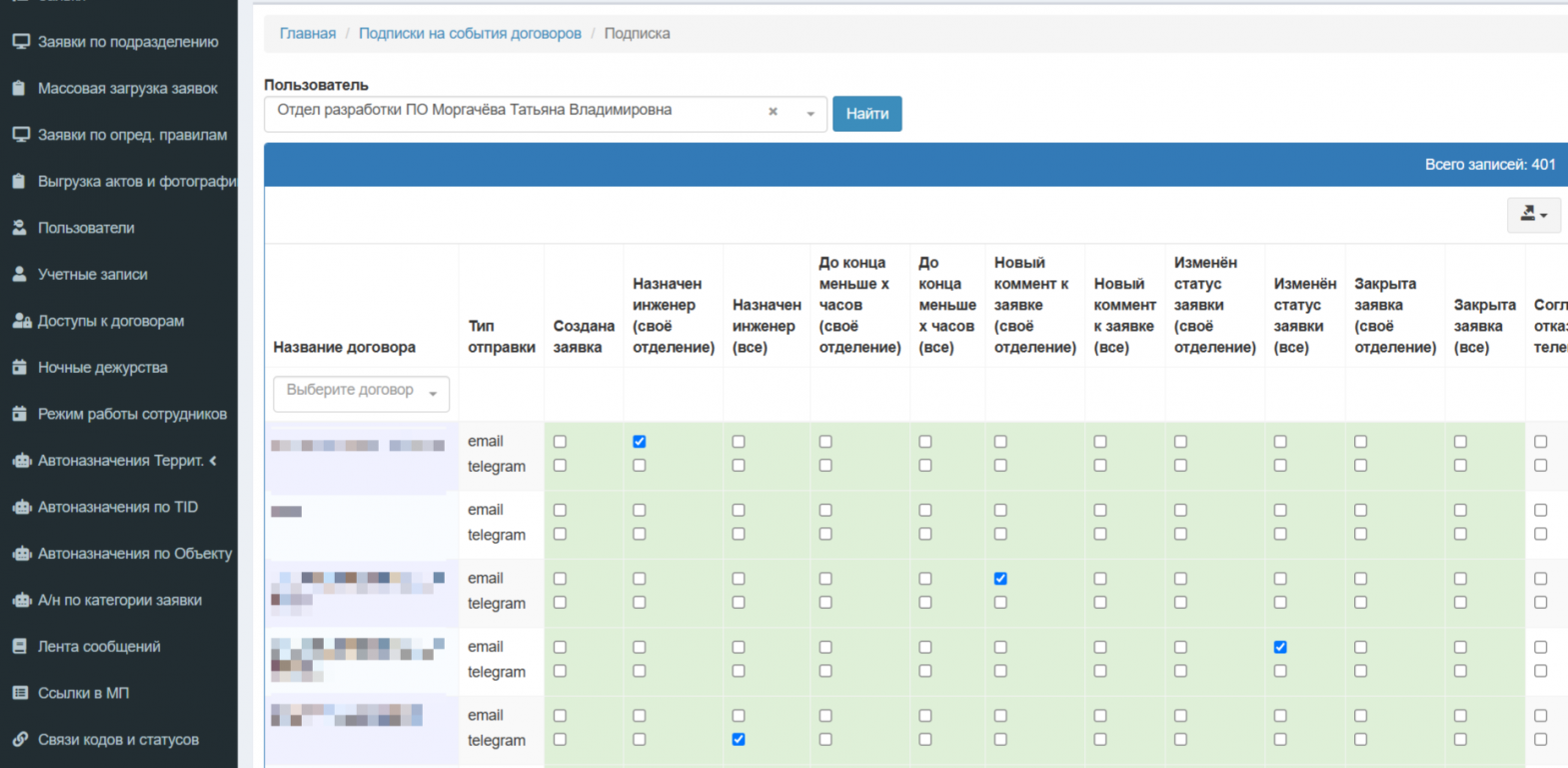1568x768 pixels.
Task: Click the Доступы к договорам users icon
Action: (x=21, y=321)
